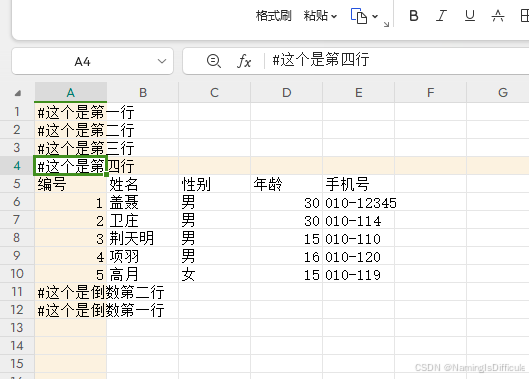Open clipboard dialog launcher arrow
This screenshot has height=379, width=529.
386,24
